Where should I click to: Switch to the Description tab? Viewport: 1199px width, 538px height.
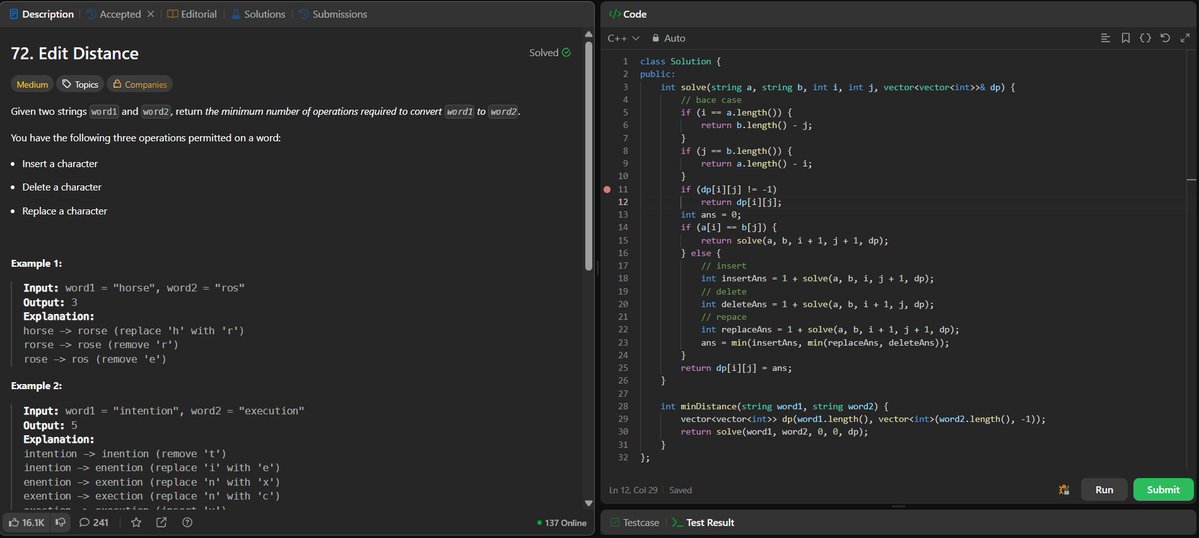click(41, 15)
